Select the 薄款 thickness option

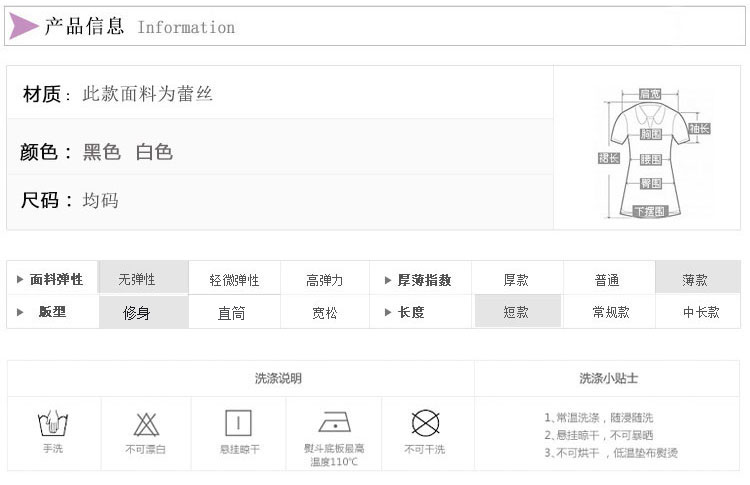[x=695, y=280]
